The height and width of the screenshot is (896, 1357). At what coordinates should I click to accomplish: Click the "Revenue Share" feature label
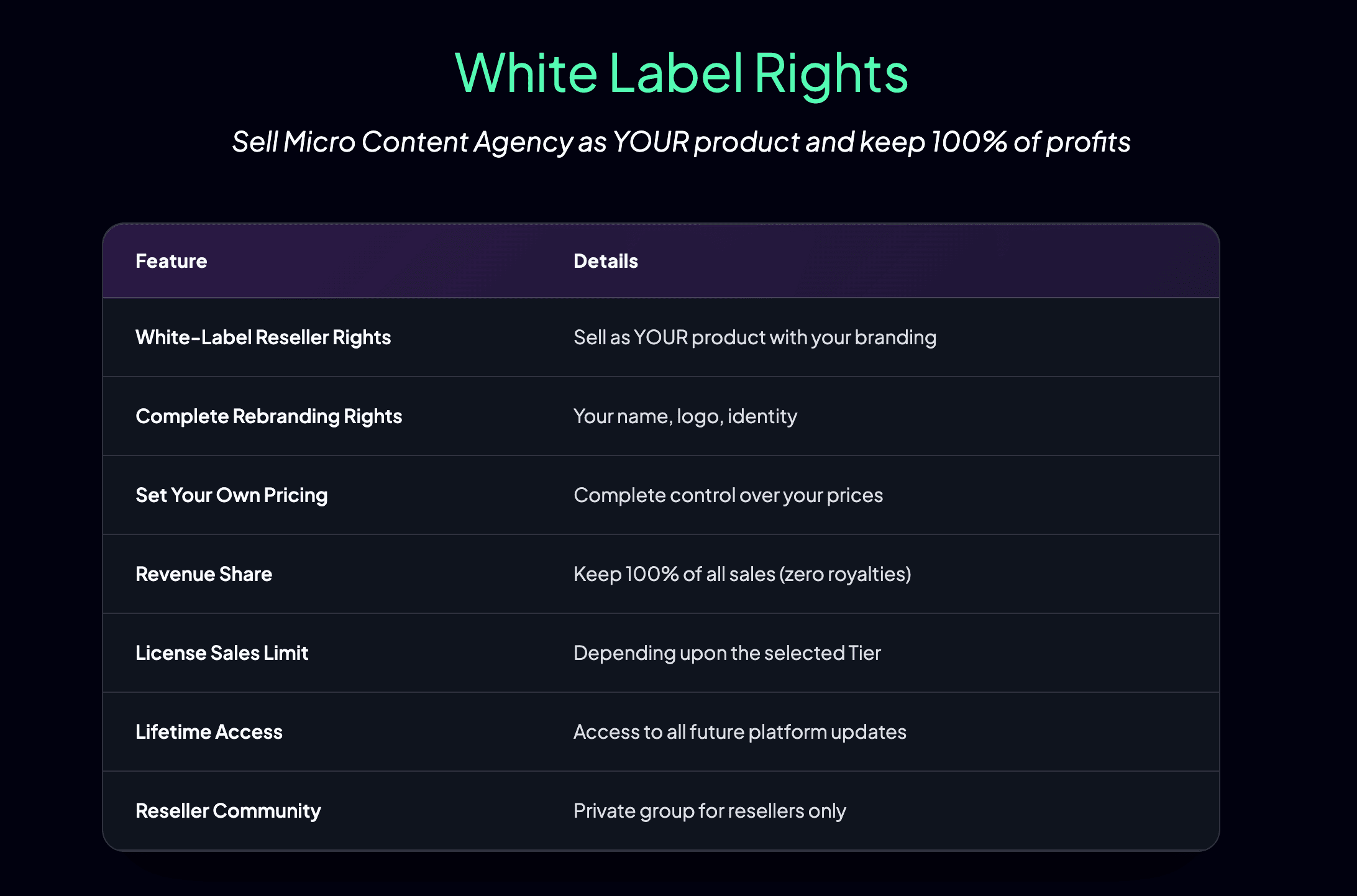pos(204,574)
